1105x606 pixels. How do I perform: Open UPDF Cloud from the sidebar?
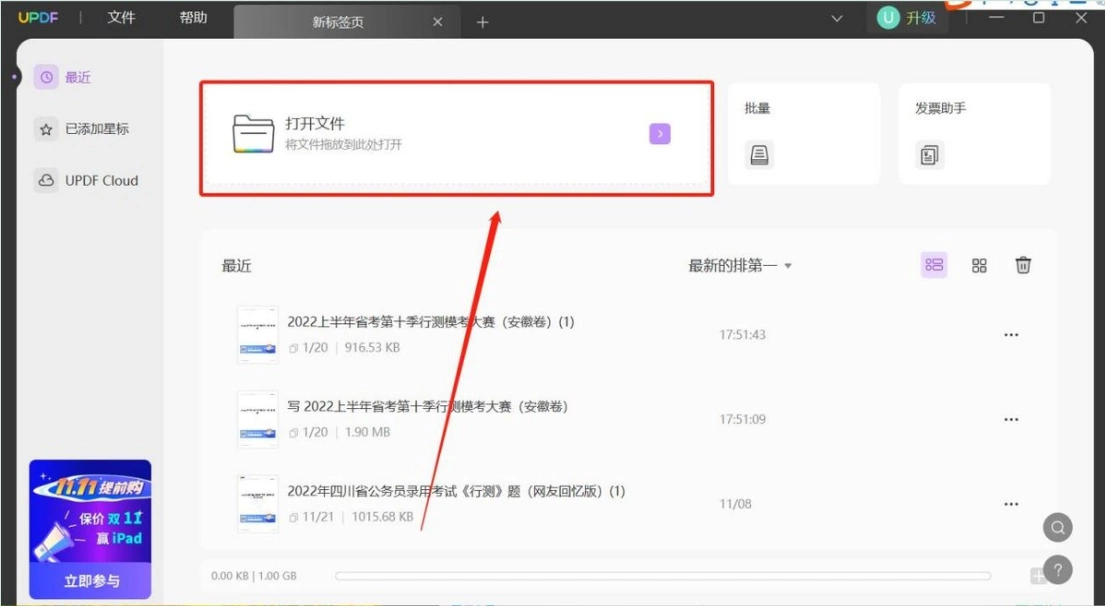(86, 180)
